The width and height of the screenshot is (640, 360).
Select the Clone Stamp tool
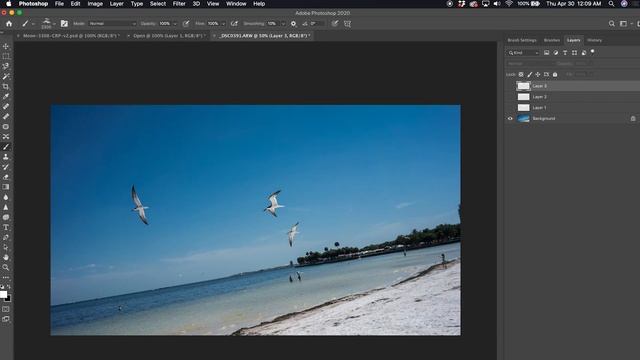[6, 157]
